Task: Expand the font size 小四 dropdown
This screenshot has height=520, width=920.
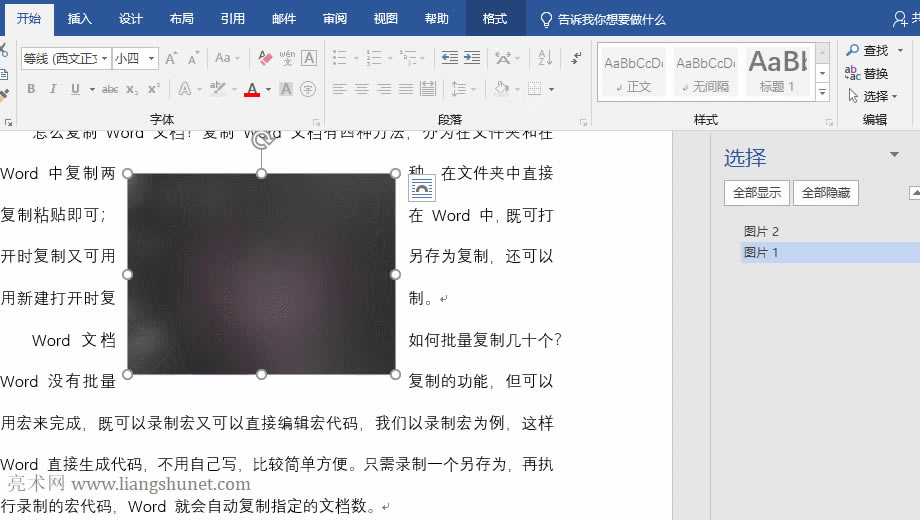Action: pyautogui.click(x=152, y=59)
